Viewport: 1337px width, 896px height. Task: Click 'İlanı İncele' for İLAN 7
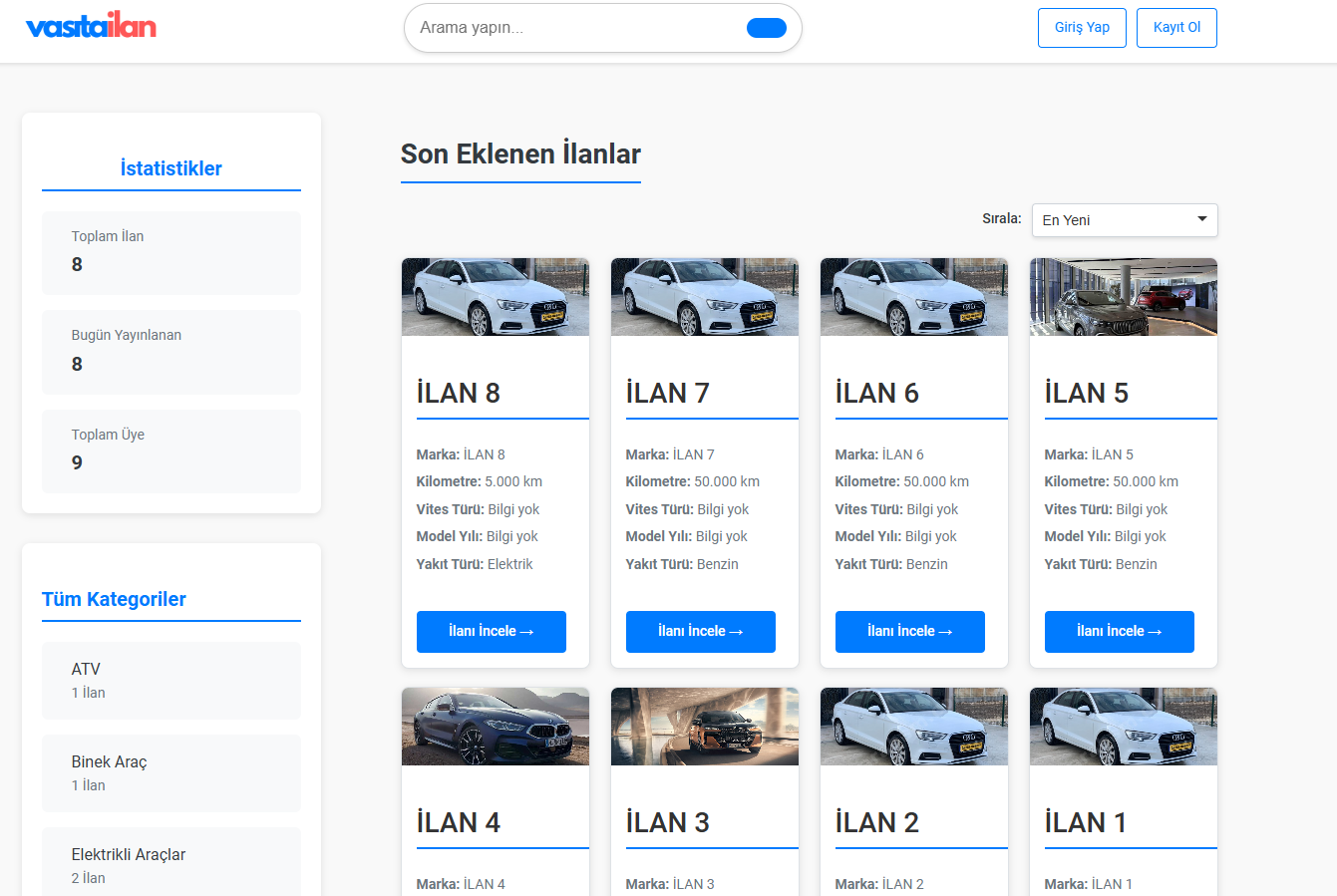tap(701, 632)
